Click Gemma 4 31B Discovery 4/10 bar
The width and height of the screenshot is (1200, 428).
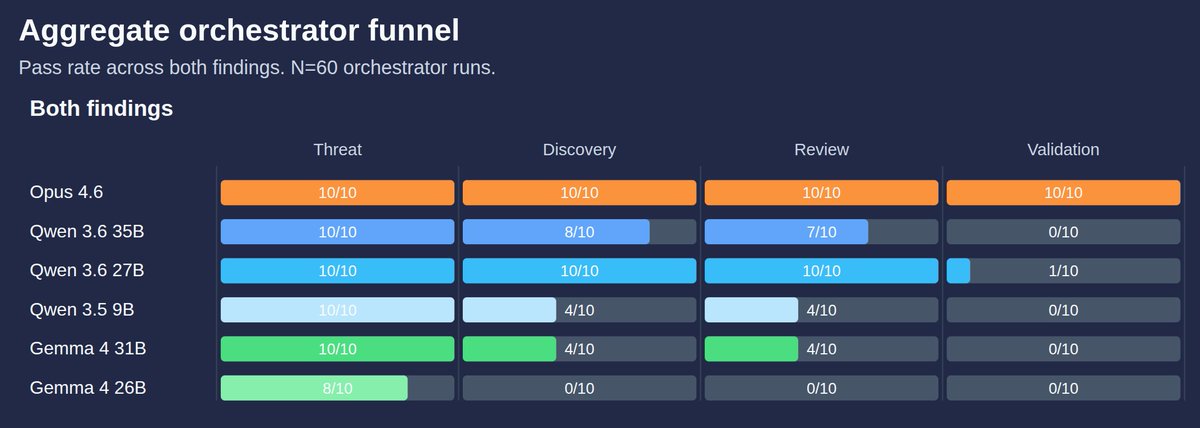coord(579,349)
